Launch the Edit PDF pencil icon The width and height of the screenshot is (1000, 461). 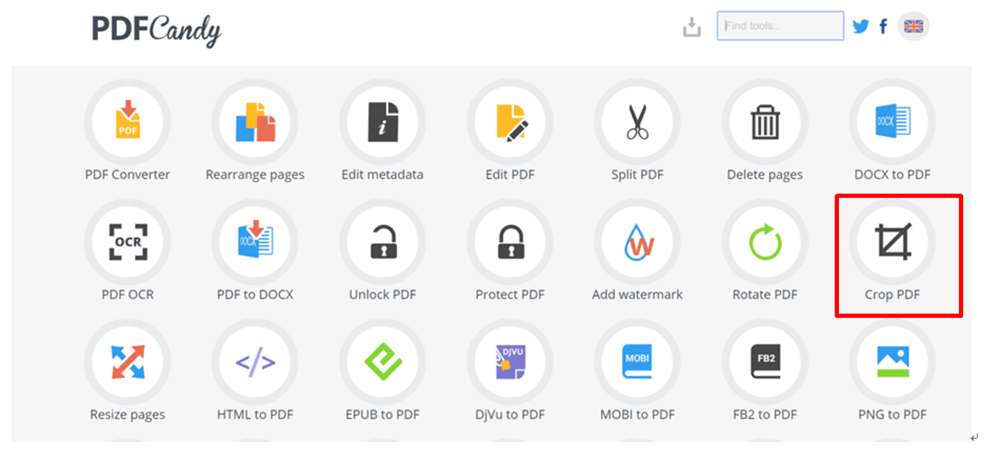click(x=510, y=122)
